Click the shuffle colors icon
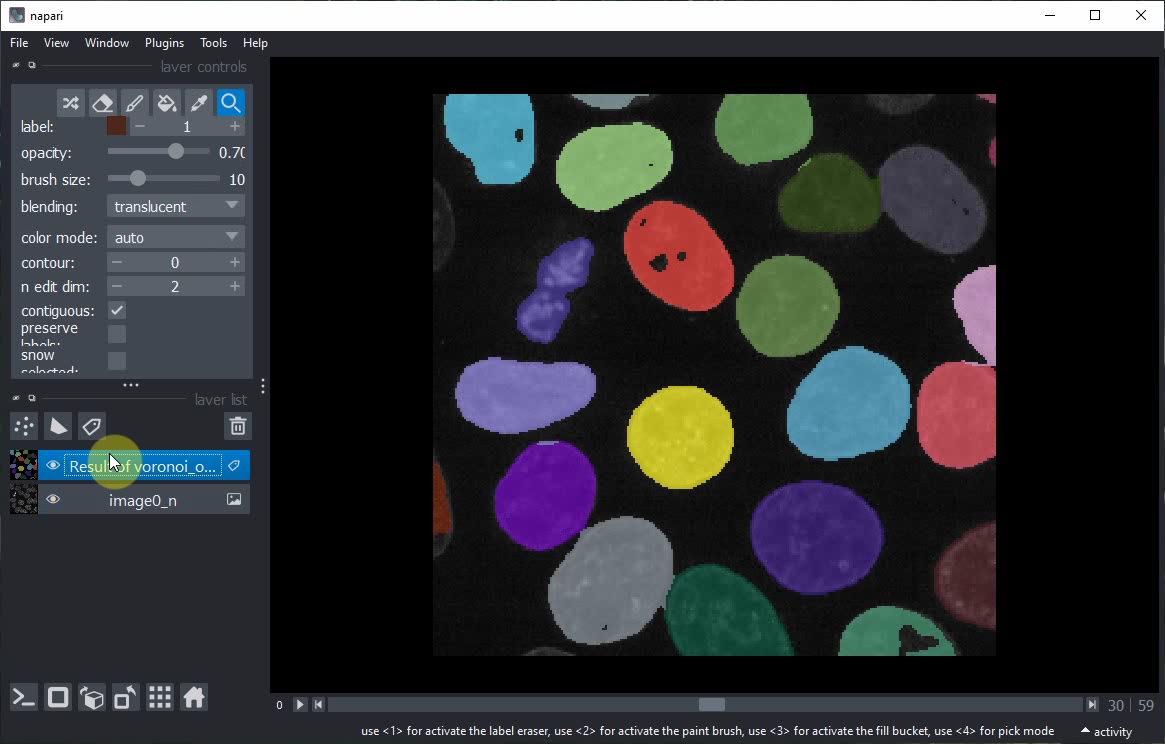The height and width of the screenshot is (744, 1165). click(x=70, y=103)
